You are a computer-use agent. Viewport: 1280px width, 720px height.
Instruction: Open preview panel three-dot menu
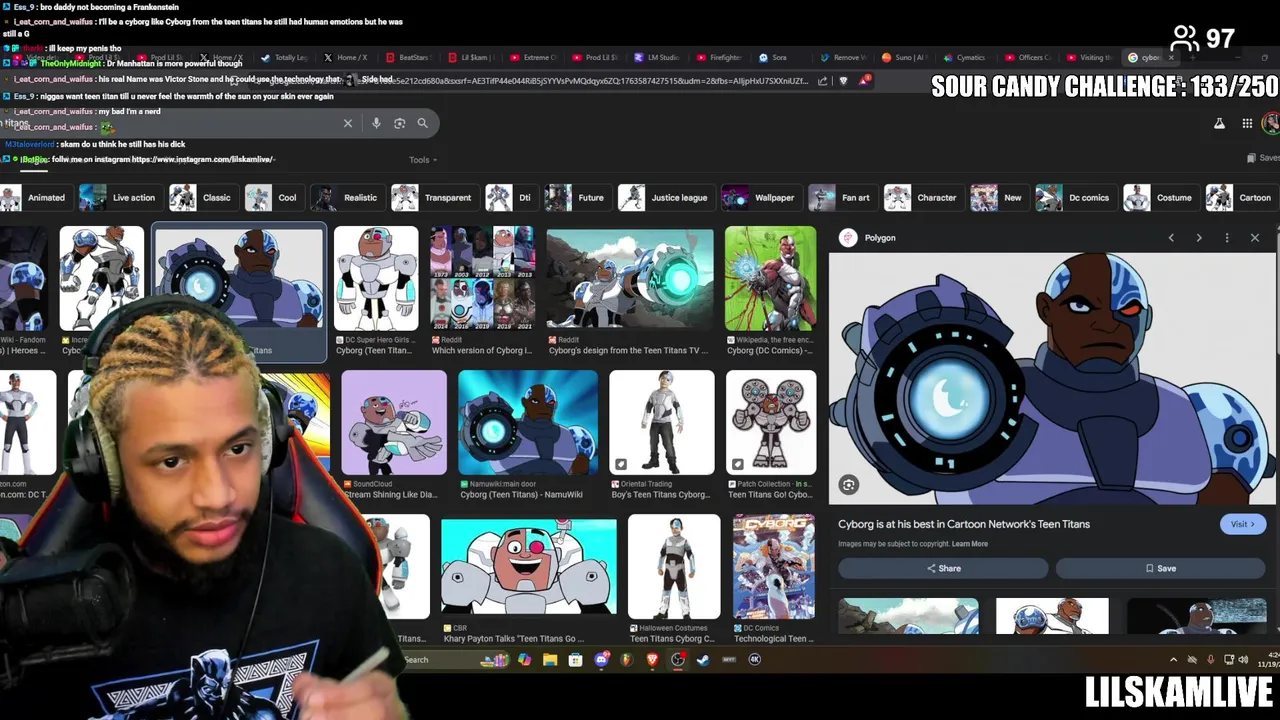click(1227, 238)
